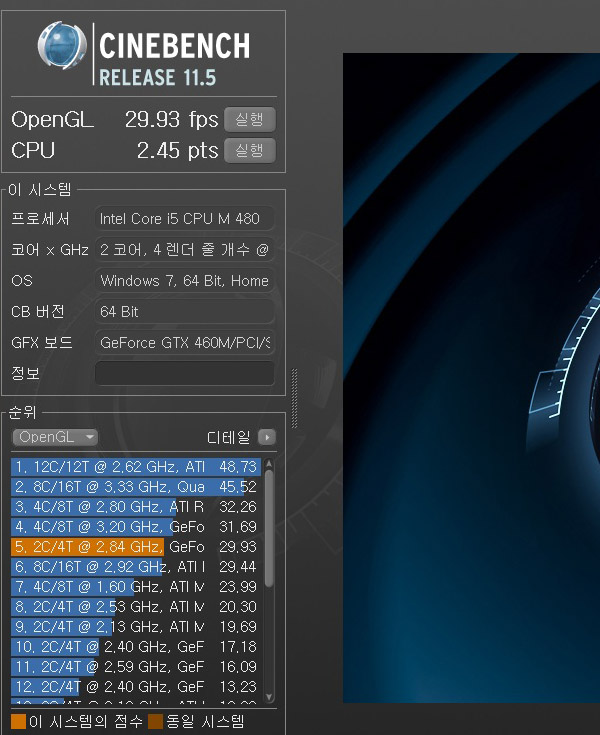Click the GFX 보드 field showing GeForce GTX 460M
This screenshot has height=735, width=600.
pyautogui.click(x=185, y=342)
